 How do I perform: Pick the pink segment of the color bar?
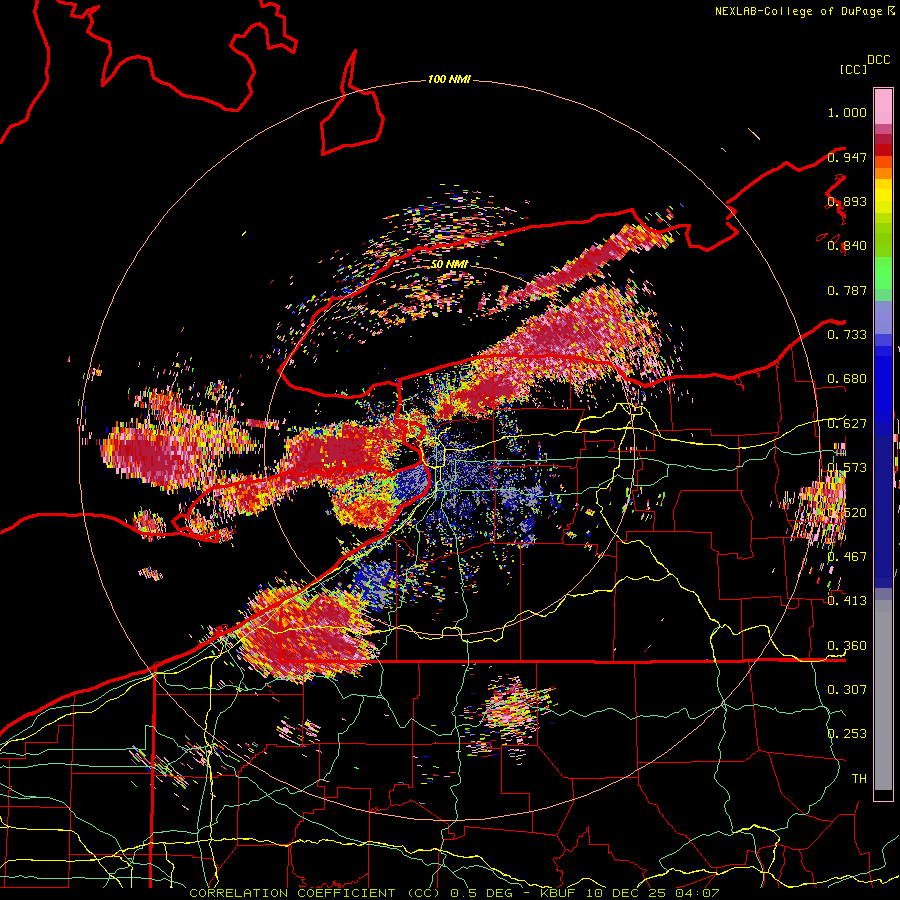click(x=883, y=107)
